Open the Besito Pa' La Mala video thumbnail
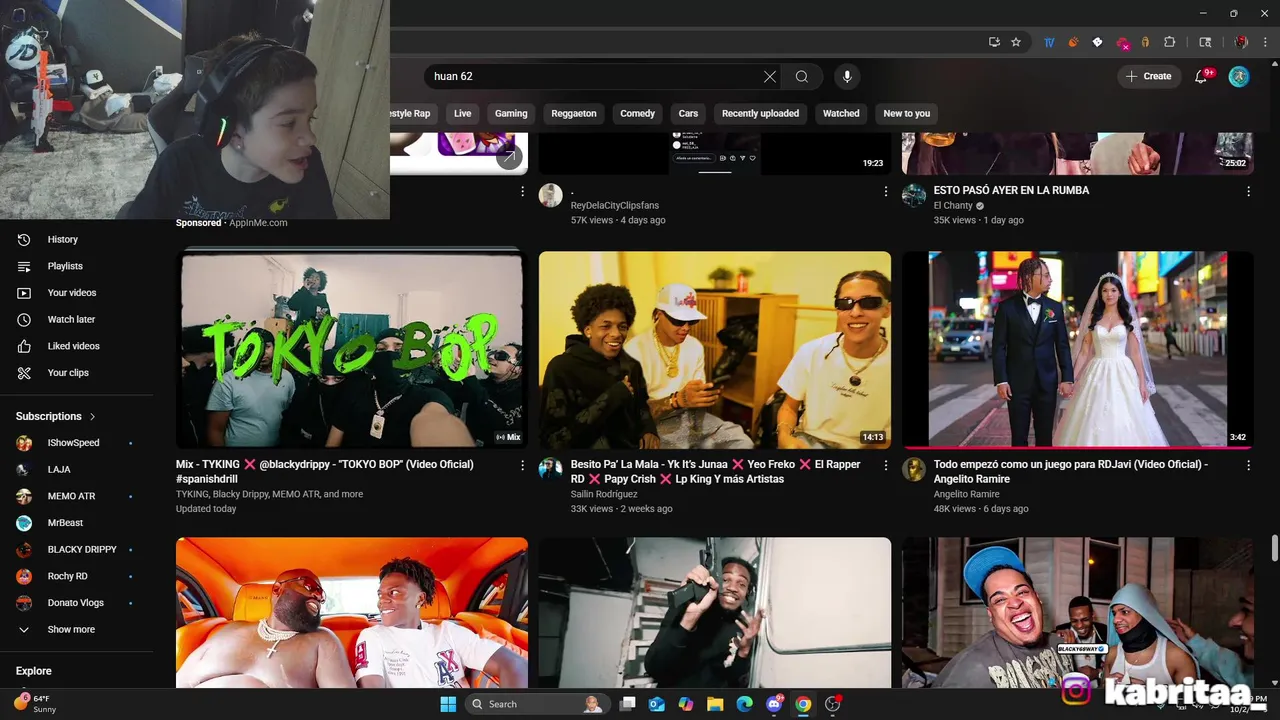Viewport: 1280px width, 720px height. [714, 349]
